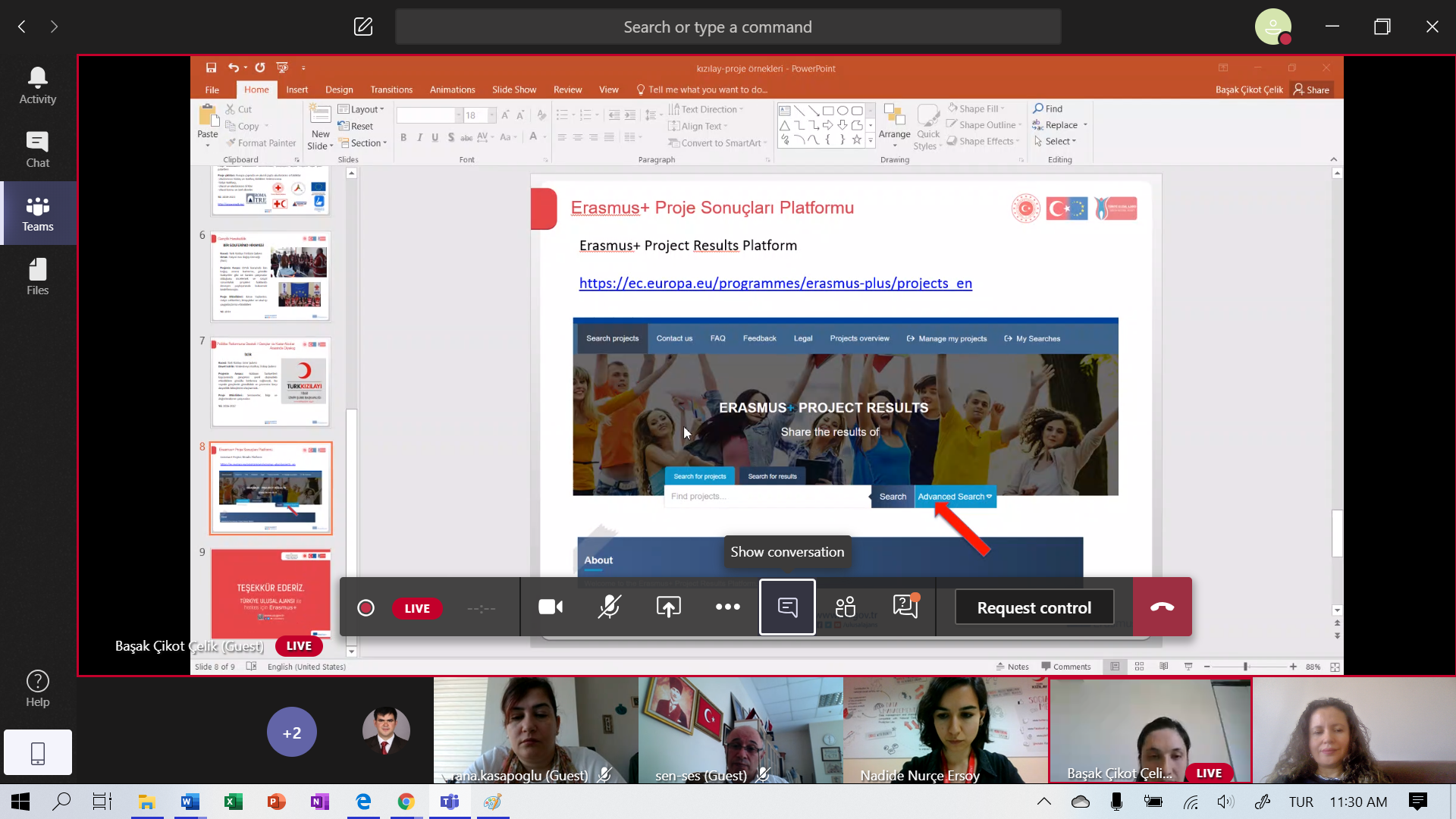Toggle the meeting recording button
Image resolution: width=1456 pixels, height=819 pixels.
point(366,608)
